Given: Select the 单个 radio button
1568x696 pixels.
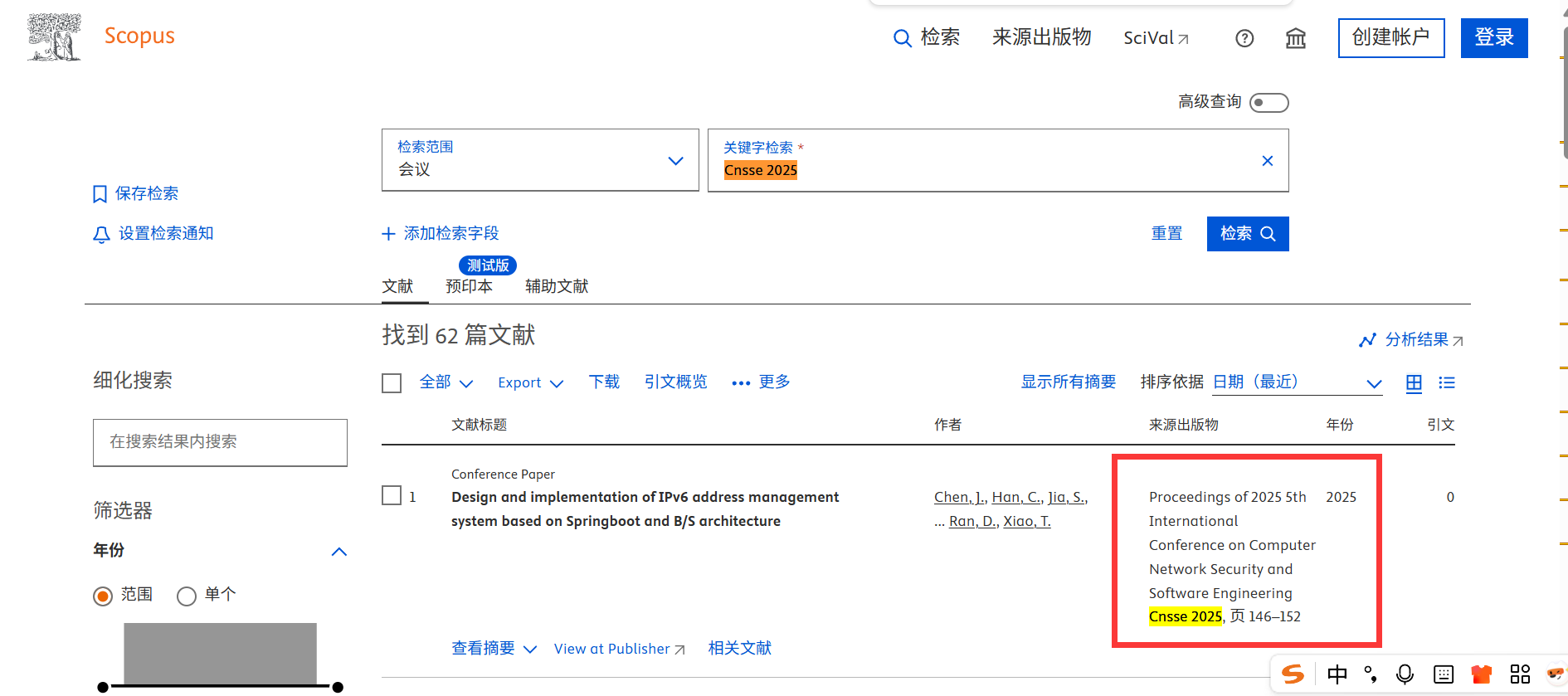Looking at the screenshot, I should tap(187, 596).
